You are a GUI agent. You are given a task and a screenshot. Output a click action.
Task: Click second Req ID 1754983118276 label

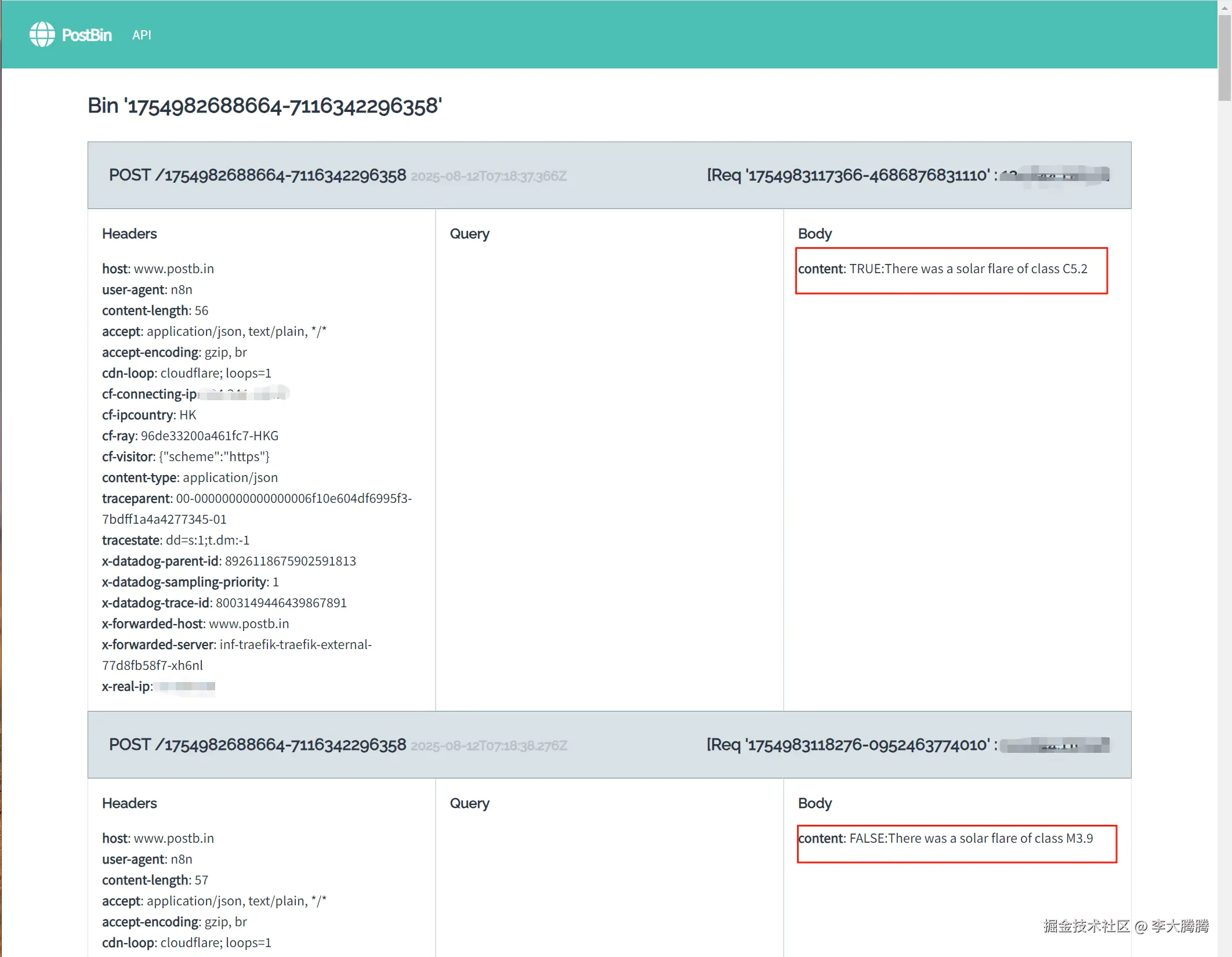coord(847,745)
